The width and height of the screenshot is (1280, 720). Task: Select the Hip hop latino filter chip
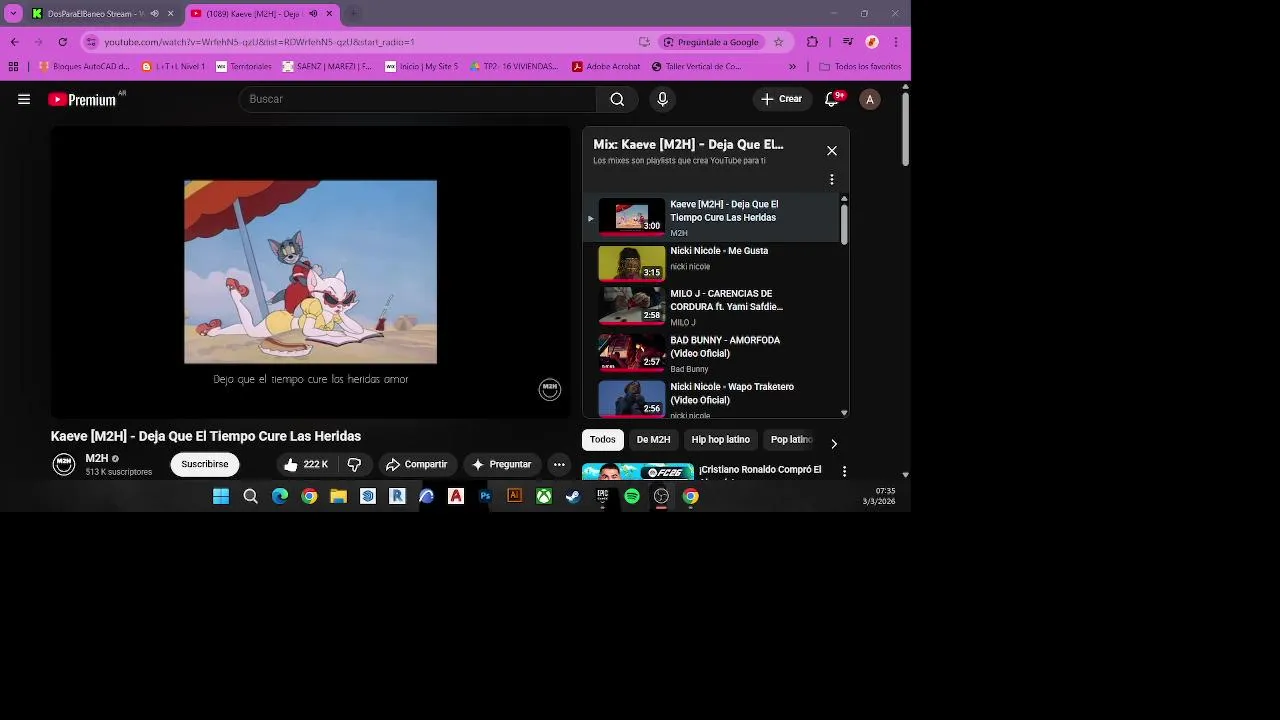click(720, 440)
